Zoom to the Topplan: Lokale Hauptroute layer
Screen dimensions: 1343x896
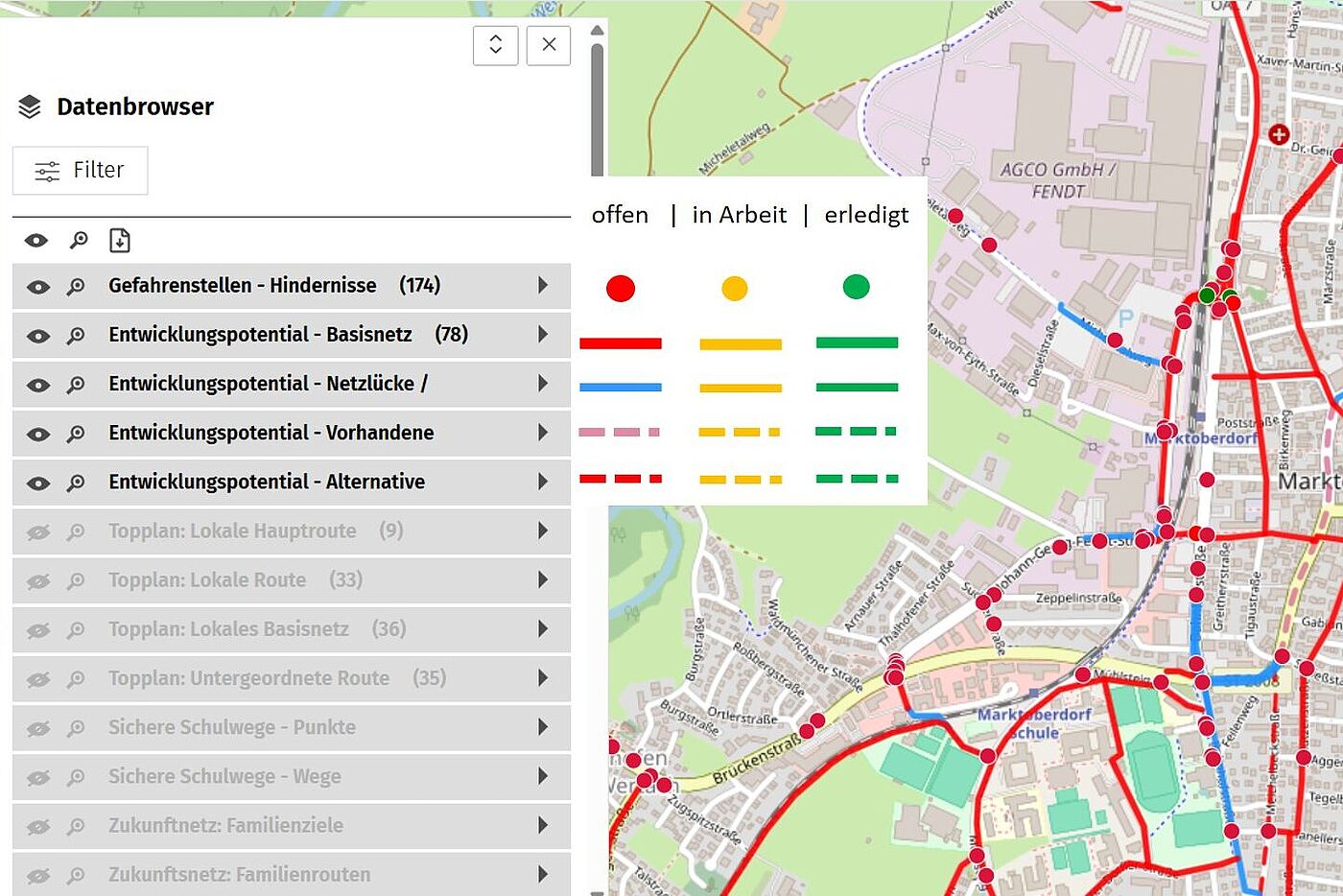tap(76, 532)
